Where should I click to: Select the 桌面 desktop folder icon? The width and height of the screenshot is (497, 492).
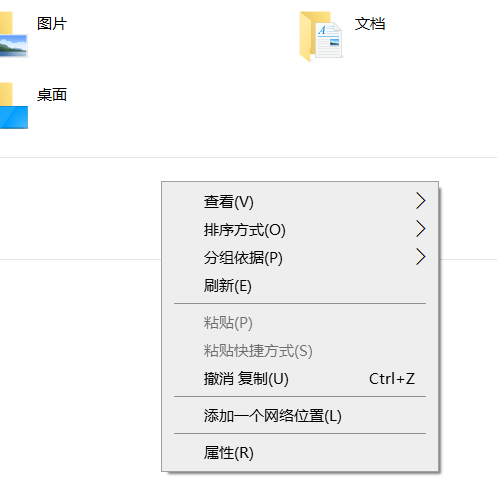coord(13,106)
